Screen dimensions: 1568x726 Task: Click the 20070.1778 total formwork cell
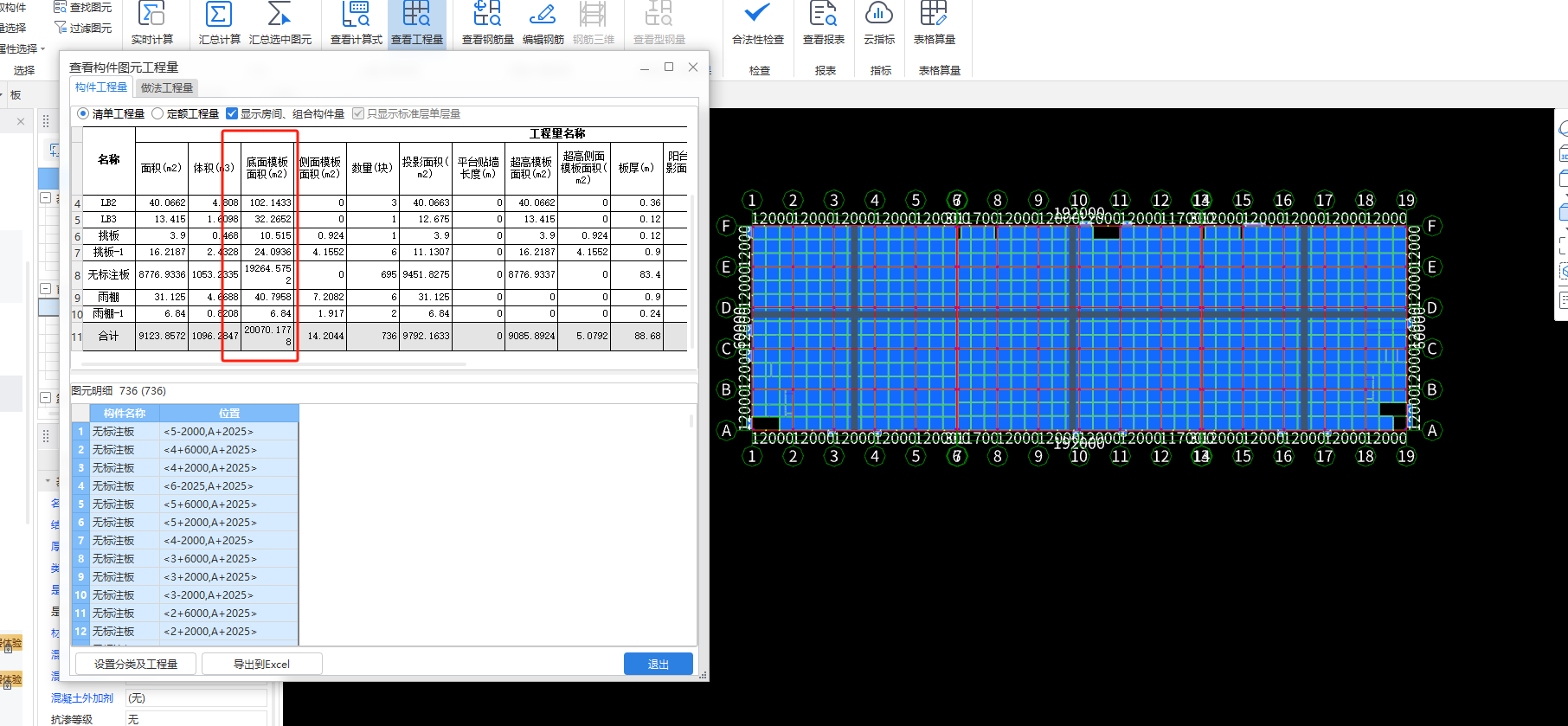(x=267, y=336)
